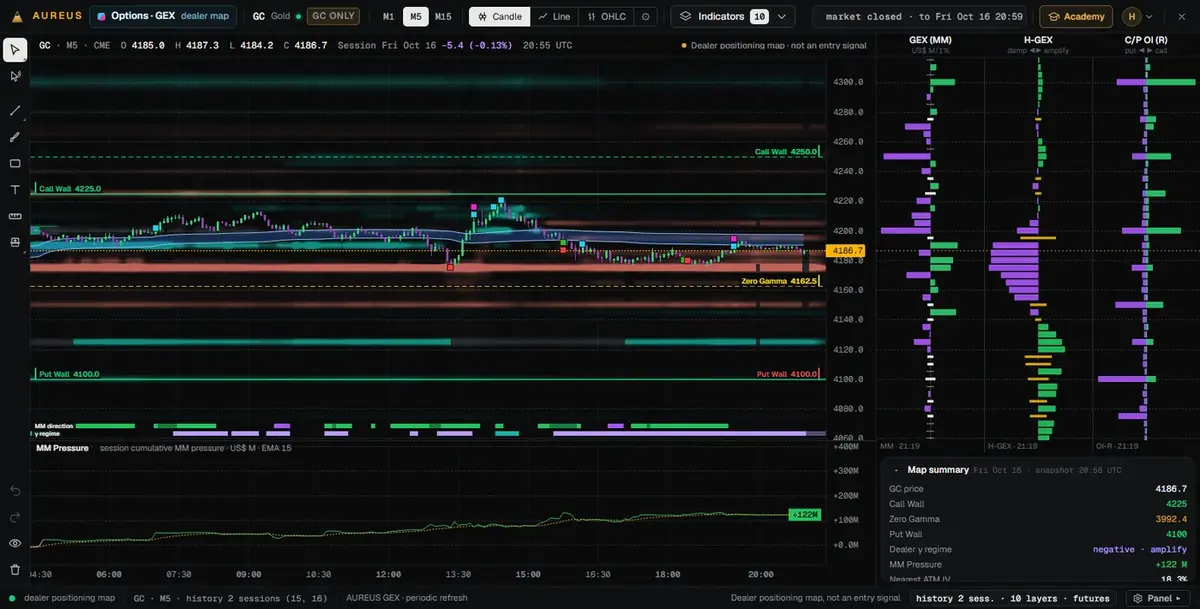The image size is (1200, 609).
Task: Open the Options · GEX dealer map selector
Action: pyautogui.click(x=164, y=16)
